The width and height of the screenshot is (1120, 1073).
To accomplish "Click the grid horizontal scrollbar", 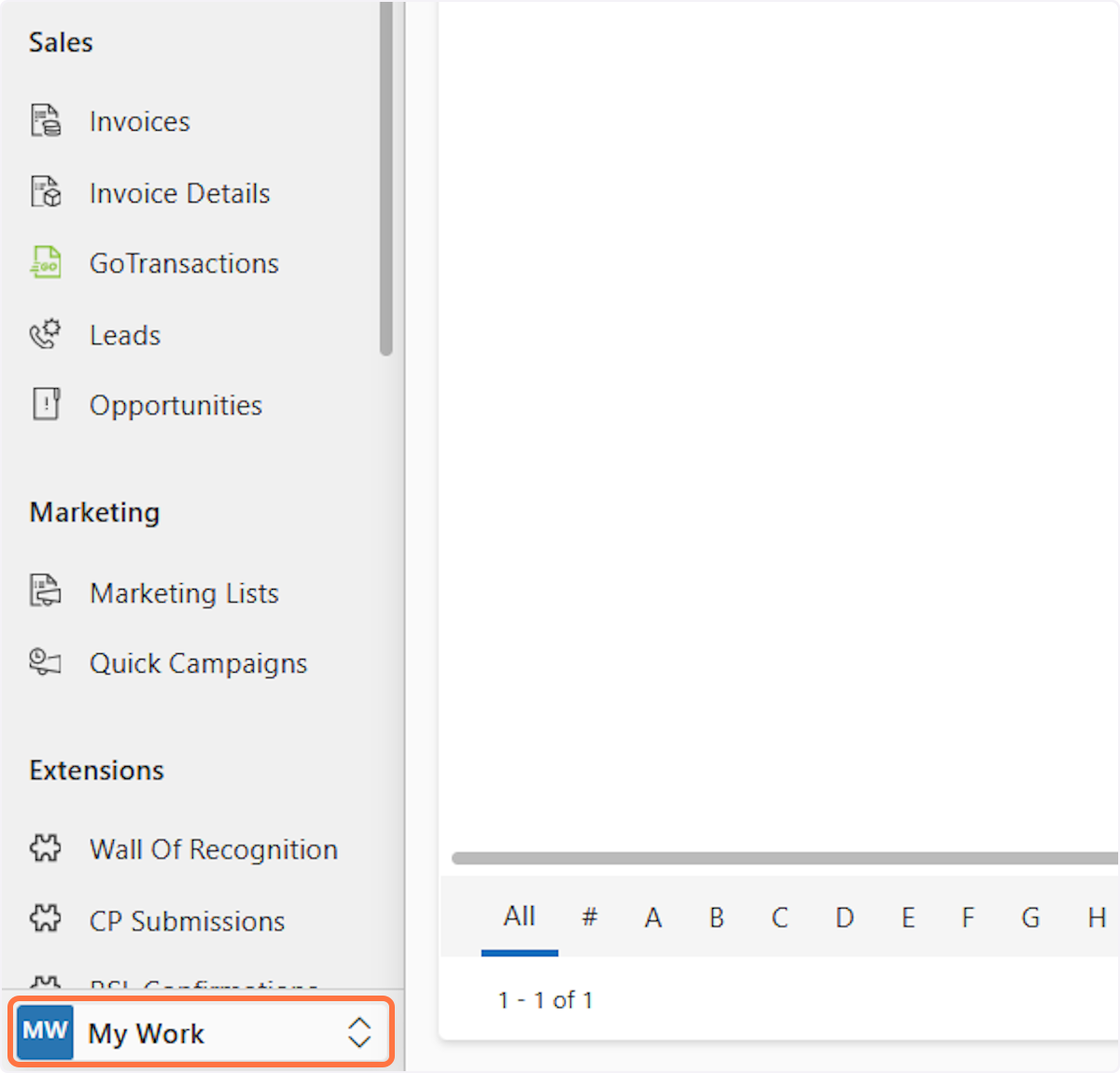I will click(x=784, y=858).
